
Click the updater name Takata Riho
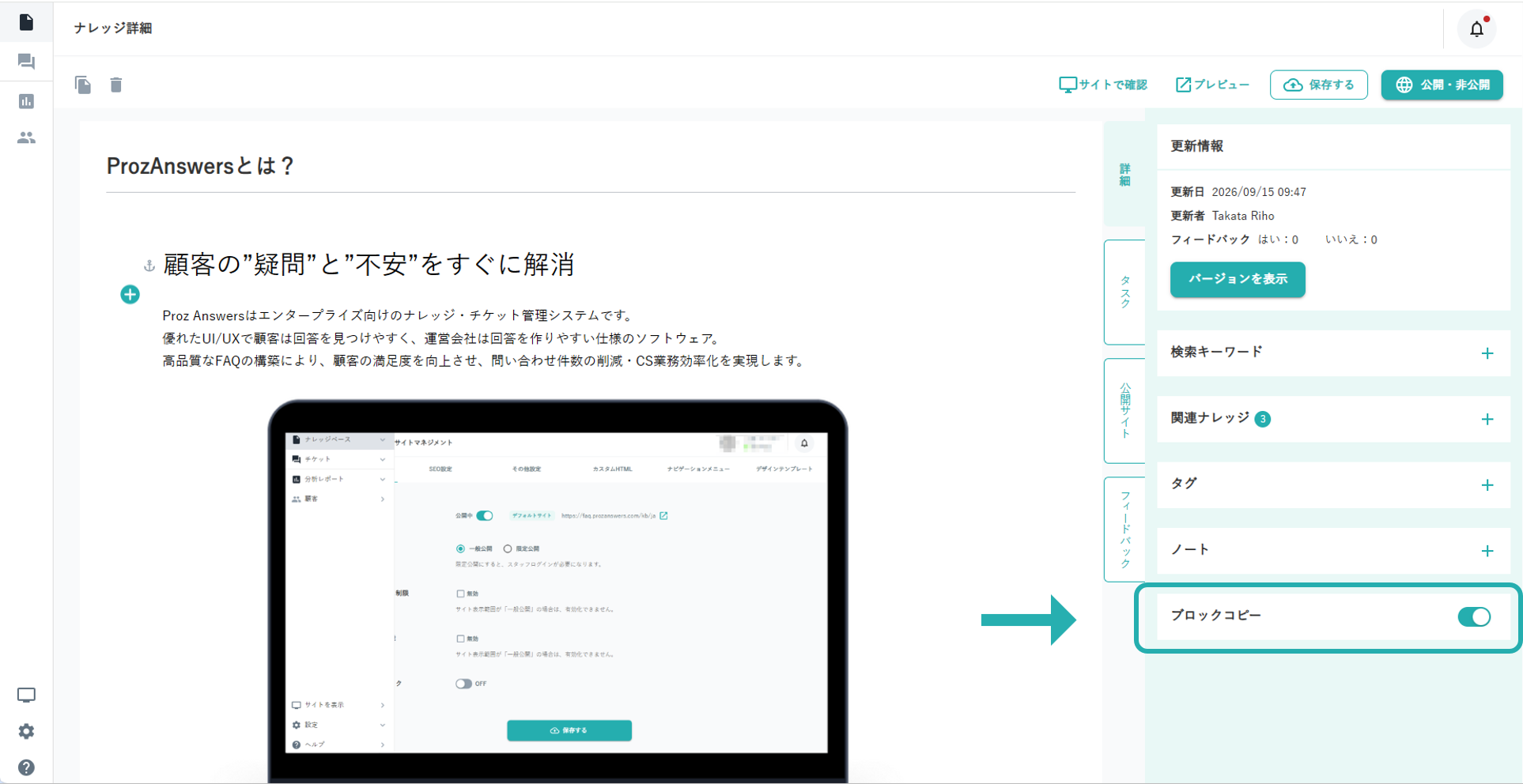[x=1243, y=216]
